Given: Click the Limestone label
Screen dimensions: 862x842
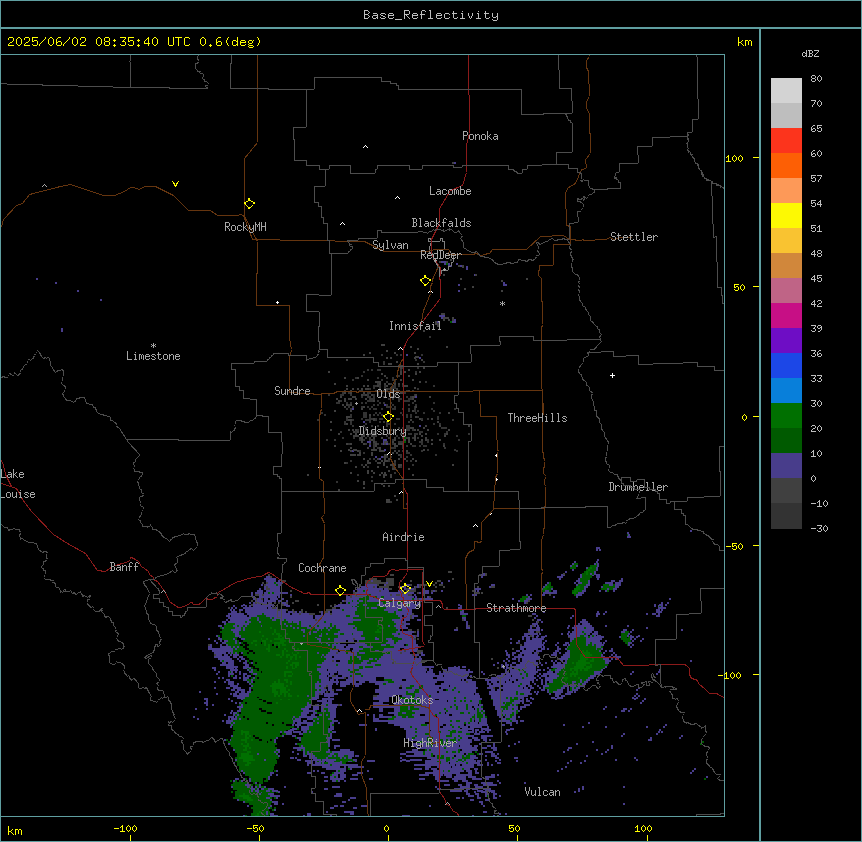Looking at the screenshot, I should click(153, 356).
